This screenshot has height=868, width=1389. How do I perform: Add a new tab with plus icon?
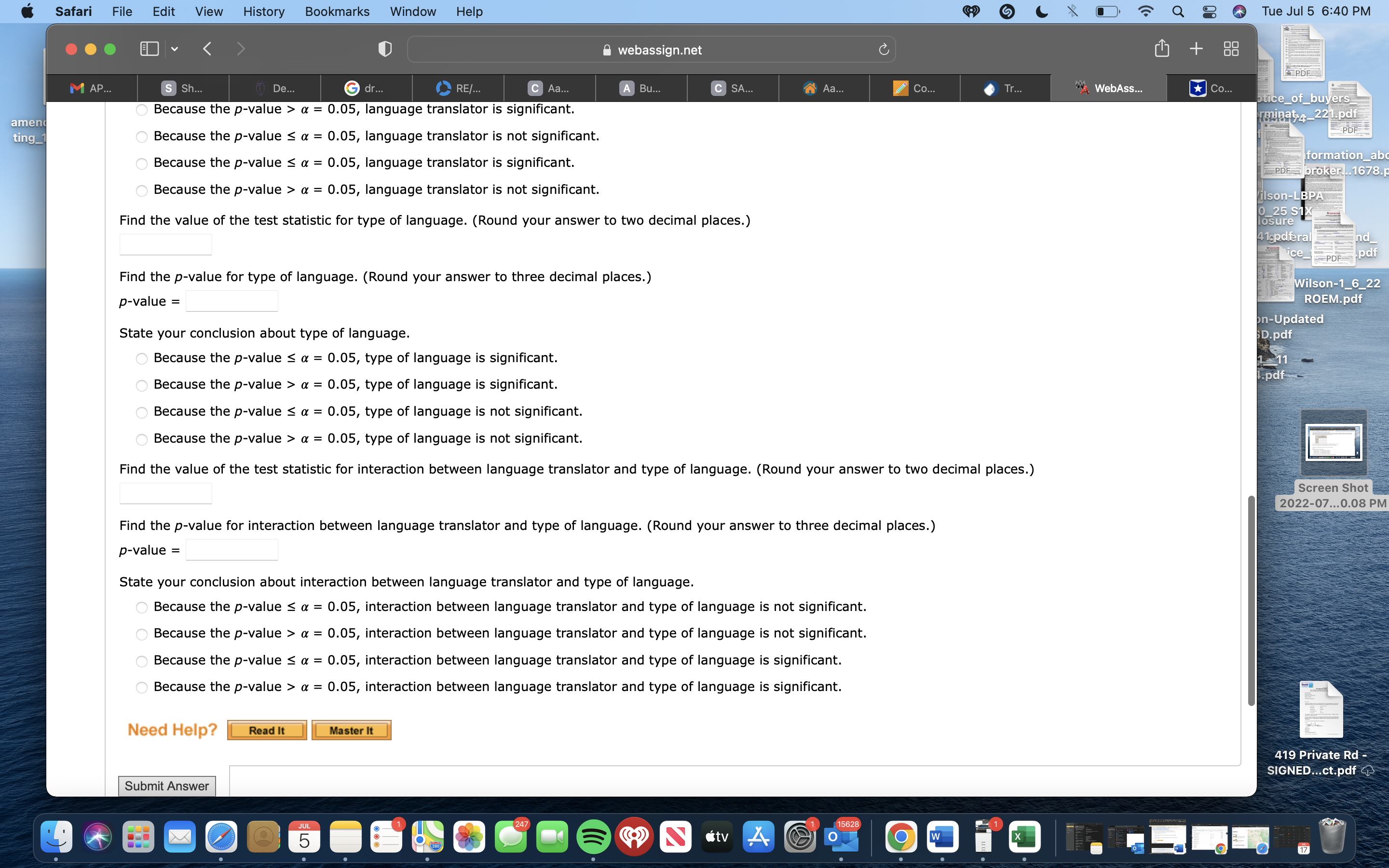[x=1196, y=49]
